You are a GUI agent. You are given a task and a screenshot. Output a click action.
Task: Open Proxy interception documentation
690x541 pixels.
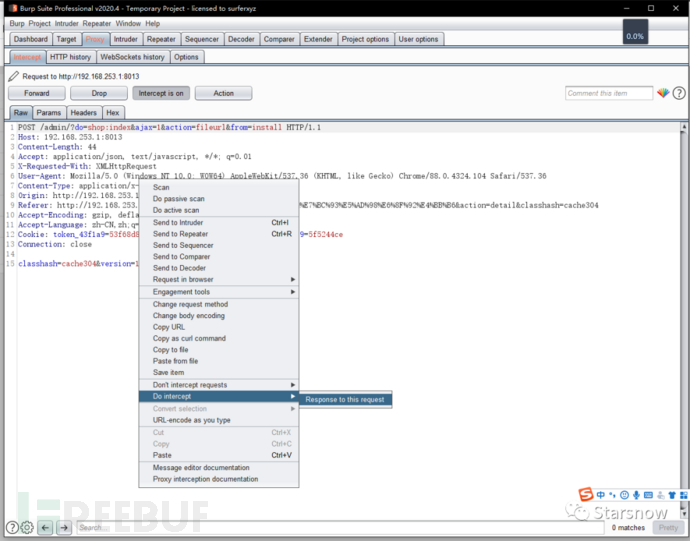pyautogui.click(x=219, y=479)
